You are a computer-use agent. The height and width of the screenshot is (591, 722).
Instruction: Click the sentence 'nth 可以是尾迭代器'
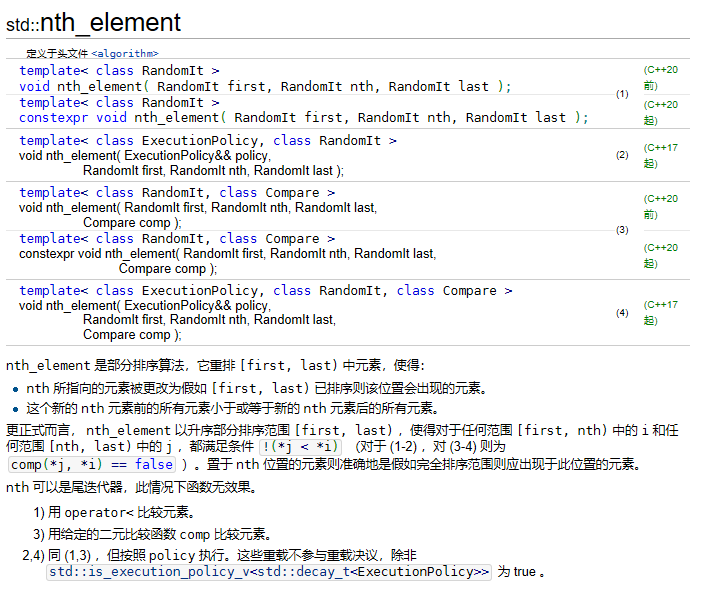pos(132,487)
